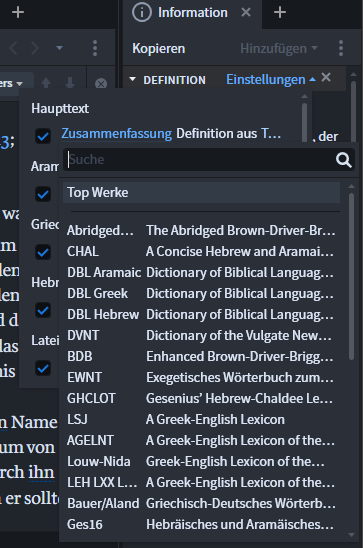Click the search magnifier icon
The width and height of the screenshot is (363, 548).
coord(343,160)
